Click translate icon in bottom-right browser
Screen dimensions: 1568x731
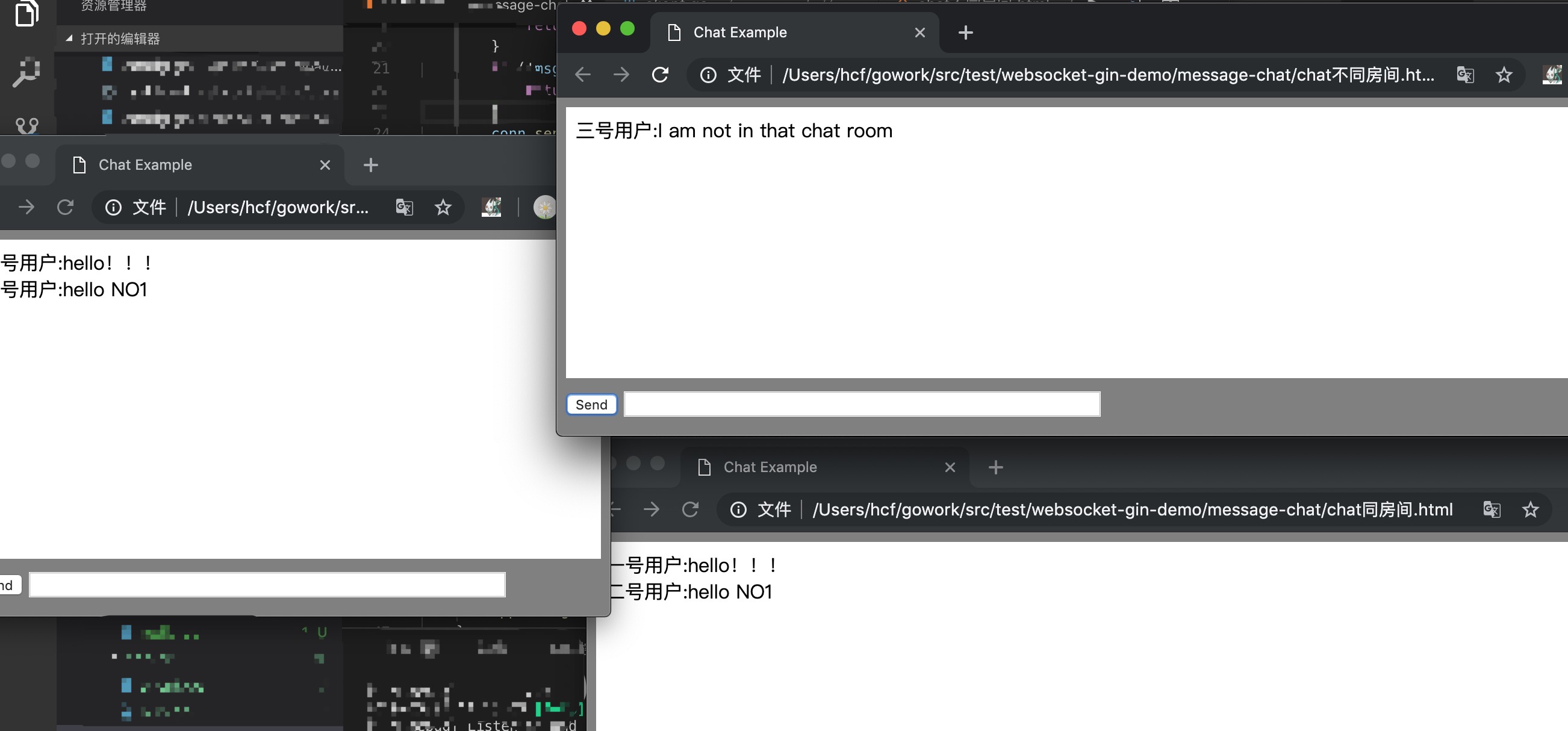click(1491, 509)
